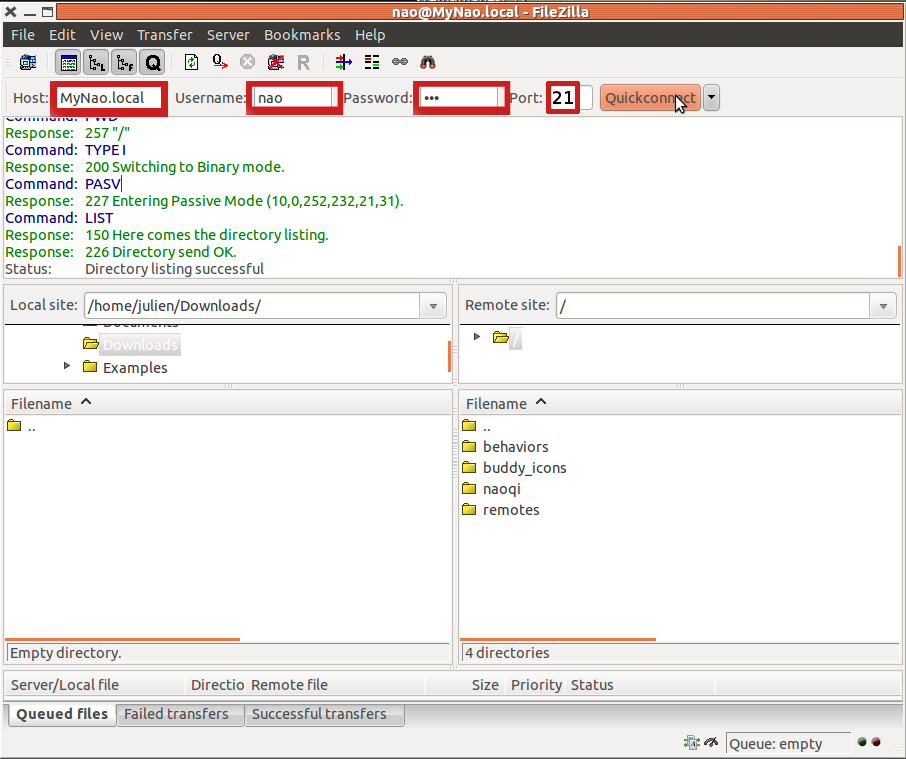Open the speed limits gauge icon

click(712, 743)
